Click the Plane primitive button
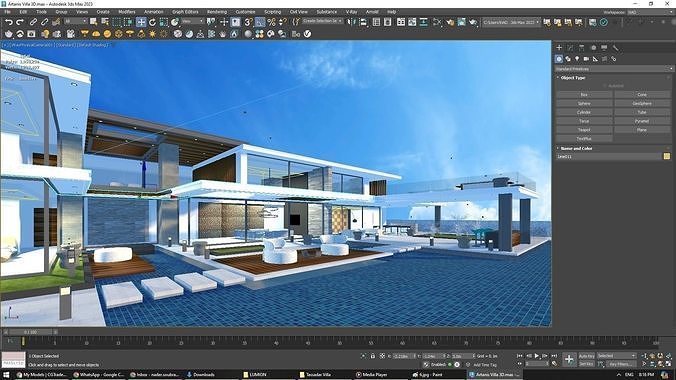Image resolution: width=676 pixels, height=380 pixels. 642,130
